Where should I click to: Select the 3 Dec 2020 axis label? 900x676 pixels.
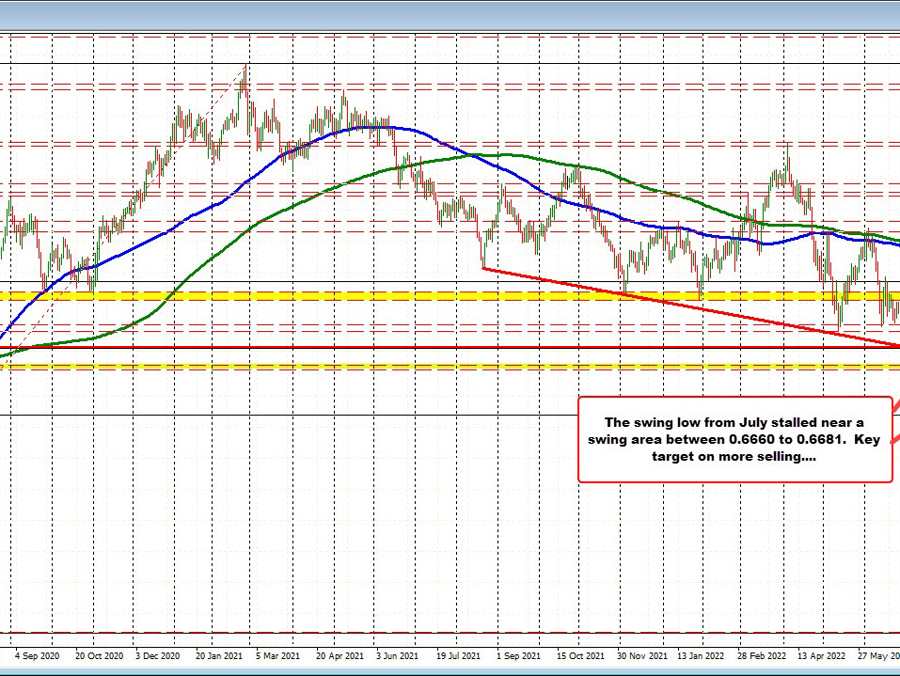pyautogui.click(x=158, y=657)
